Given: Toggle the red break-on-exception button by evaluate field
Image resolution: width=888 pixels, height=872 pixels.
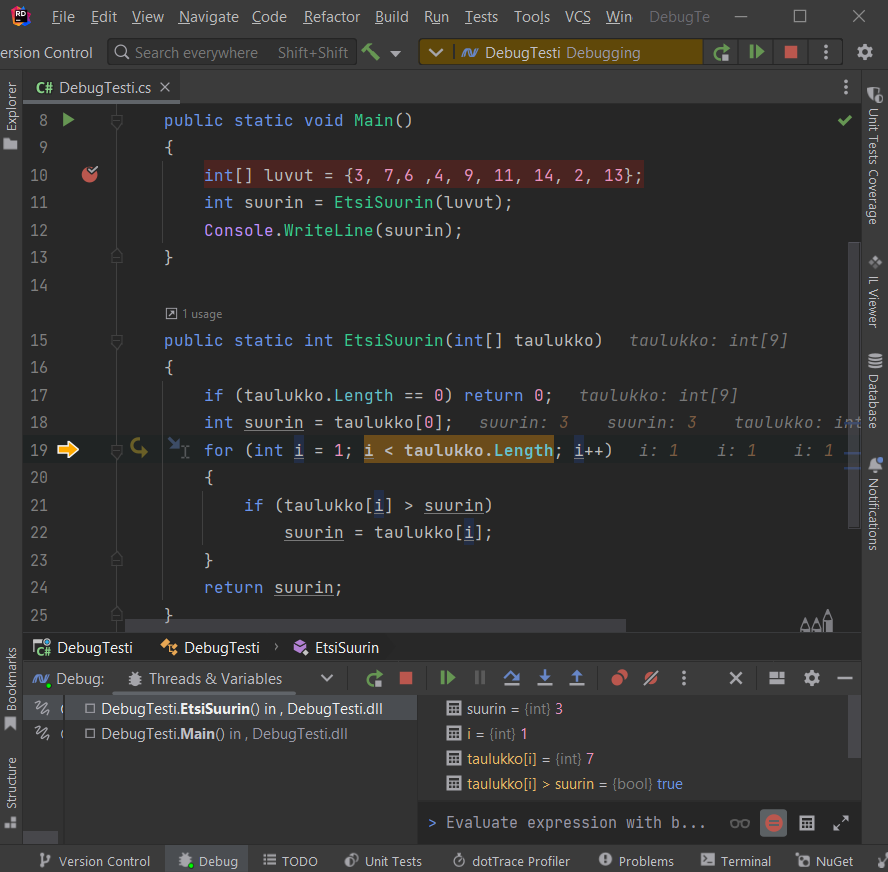Looking at the screenshot, I should [772, 823].
